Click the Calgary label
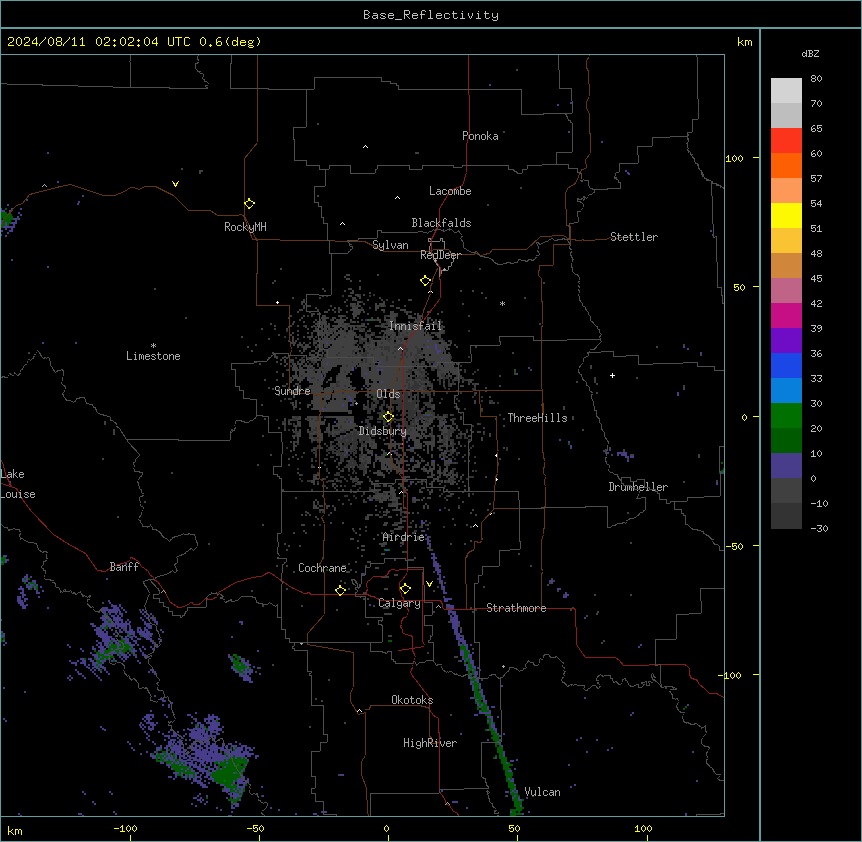Image resolution: width=862 pixels, height=842 pixels. 399,603
